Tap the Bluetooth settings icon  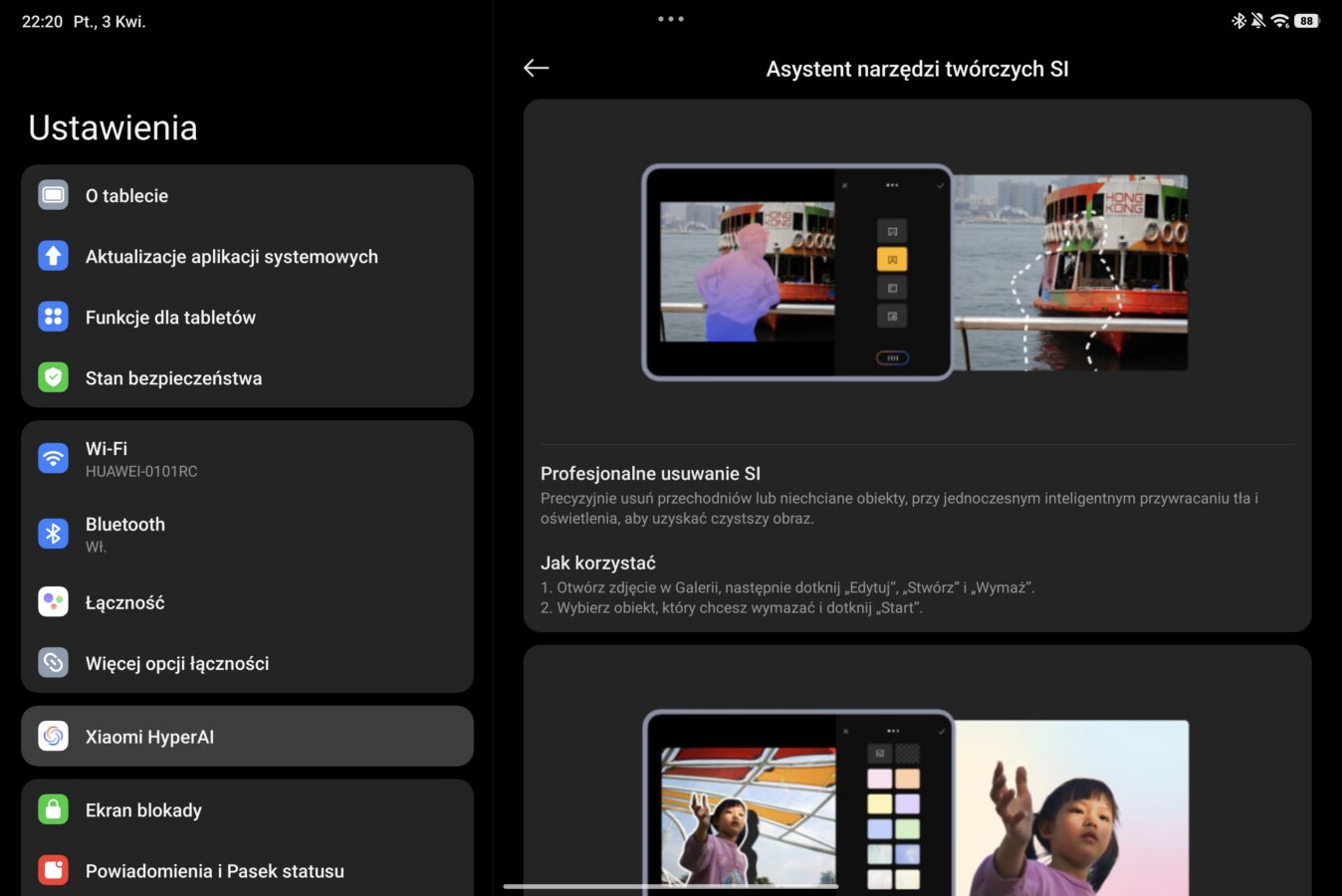click(54, 534)
